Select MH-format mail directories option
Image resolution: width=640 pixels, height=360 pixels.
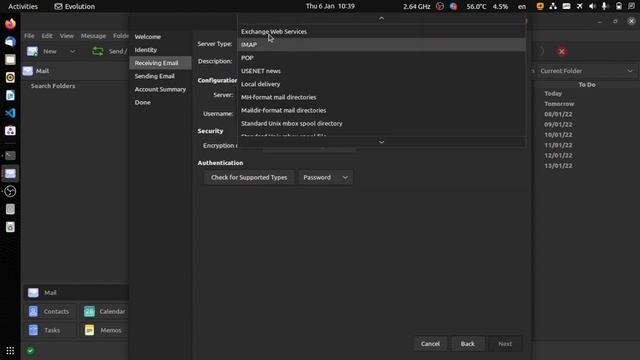point(381,97)
